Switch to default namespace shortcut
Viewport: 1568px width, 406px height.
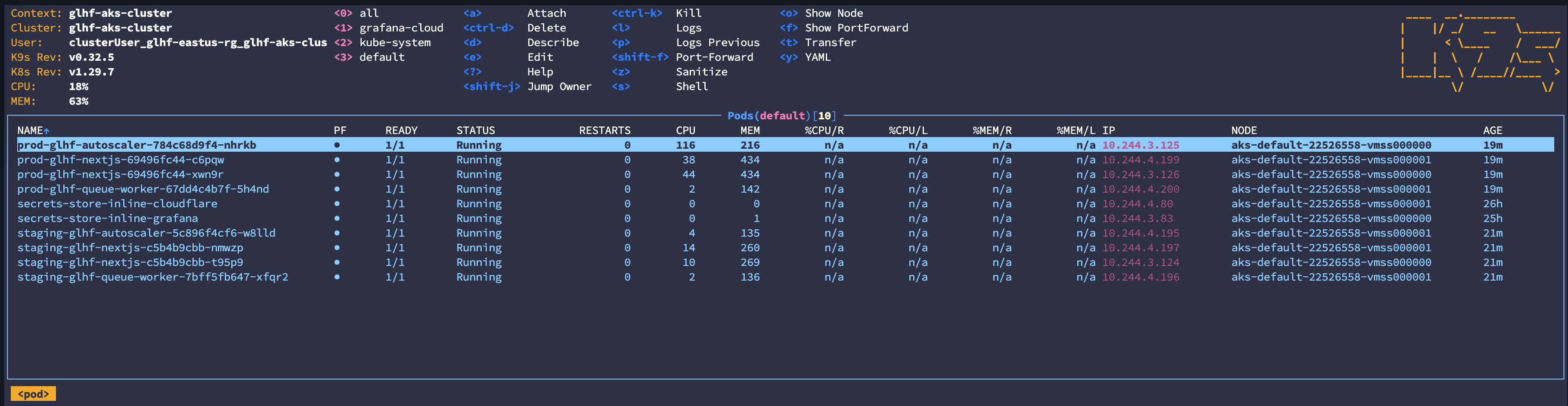pyautogui.click(x=369, y=57)
